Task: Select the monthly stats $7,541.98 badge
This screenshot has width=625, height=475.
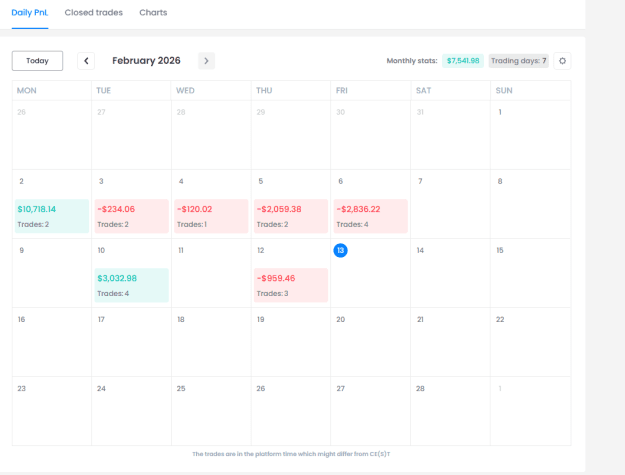Action: tap(463, 61)
